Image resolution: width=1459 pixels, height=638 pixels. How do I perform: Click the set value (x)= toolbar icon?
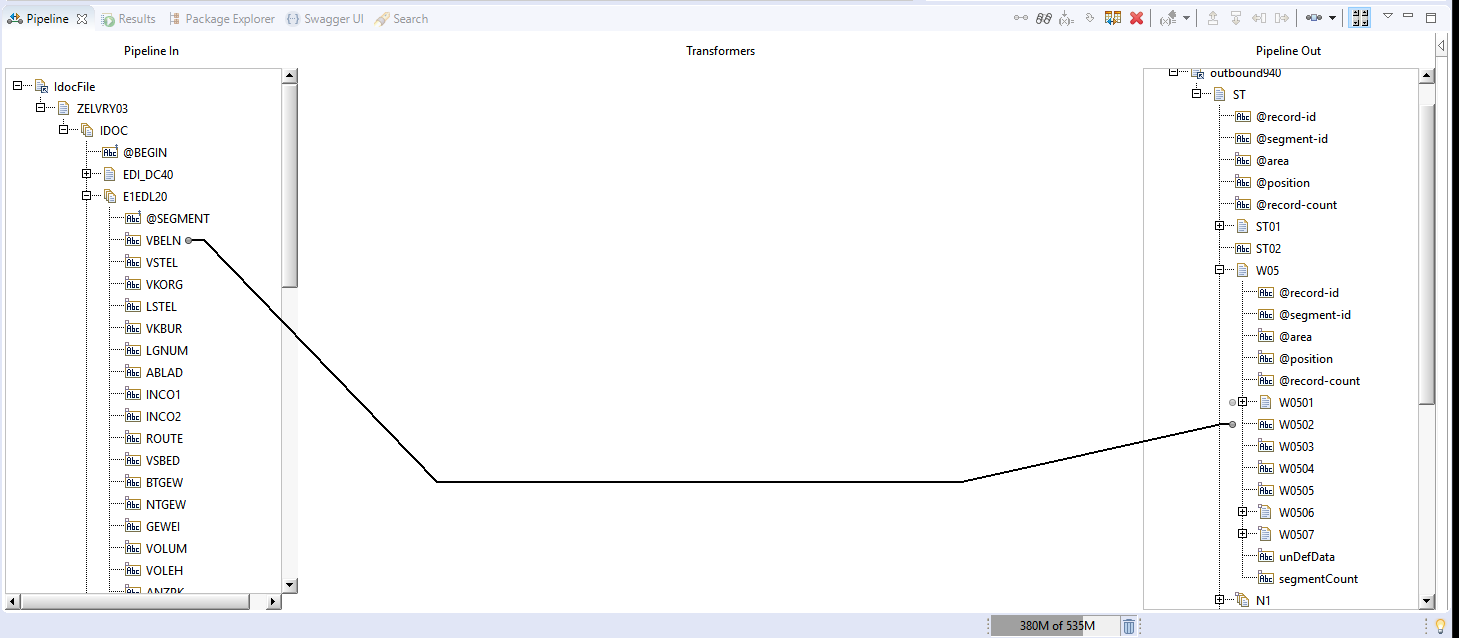(1066, 18)
